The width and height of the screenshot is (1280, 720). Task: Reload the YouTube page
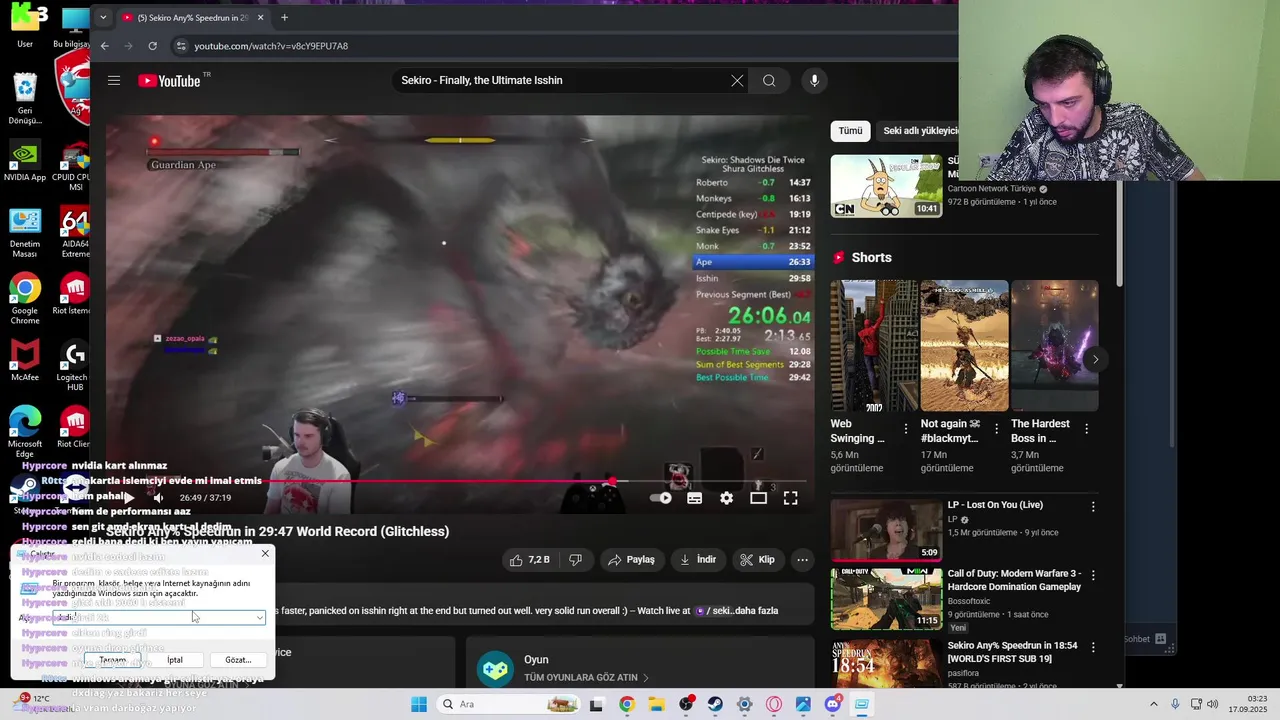152,46
